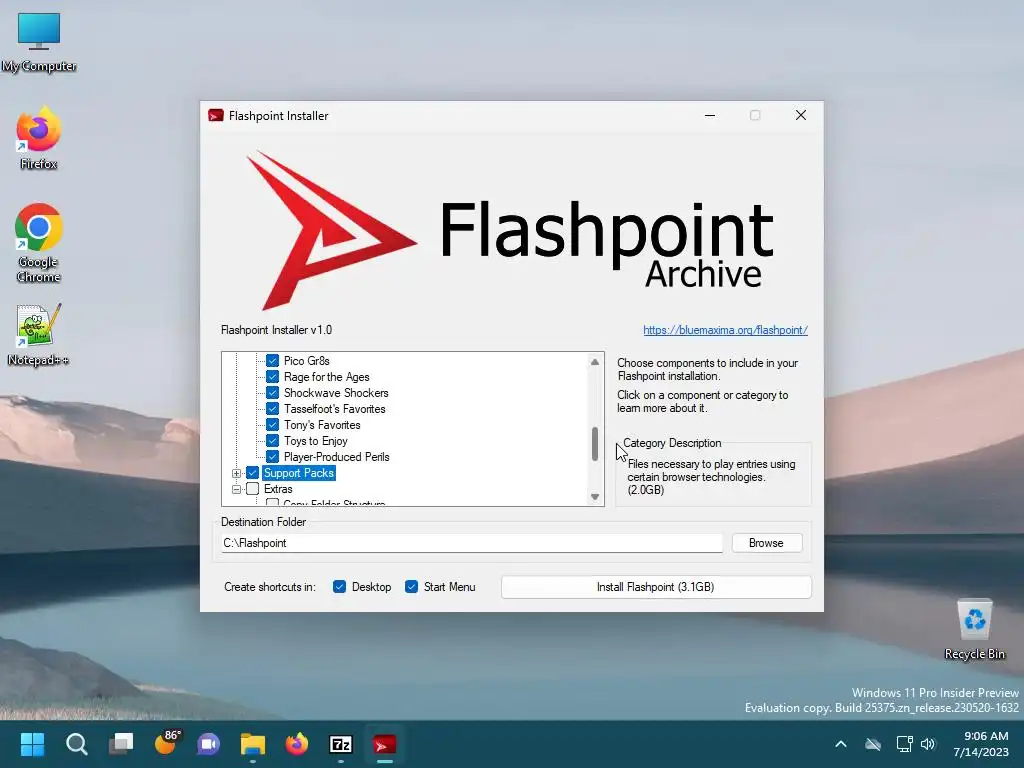Click the Install Flashpoint (3.1GB) button
1024x768 pixels.
pyautogui.click(x=656, y=586)
